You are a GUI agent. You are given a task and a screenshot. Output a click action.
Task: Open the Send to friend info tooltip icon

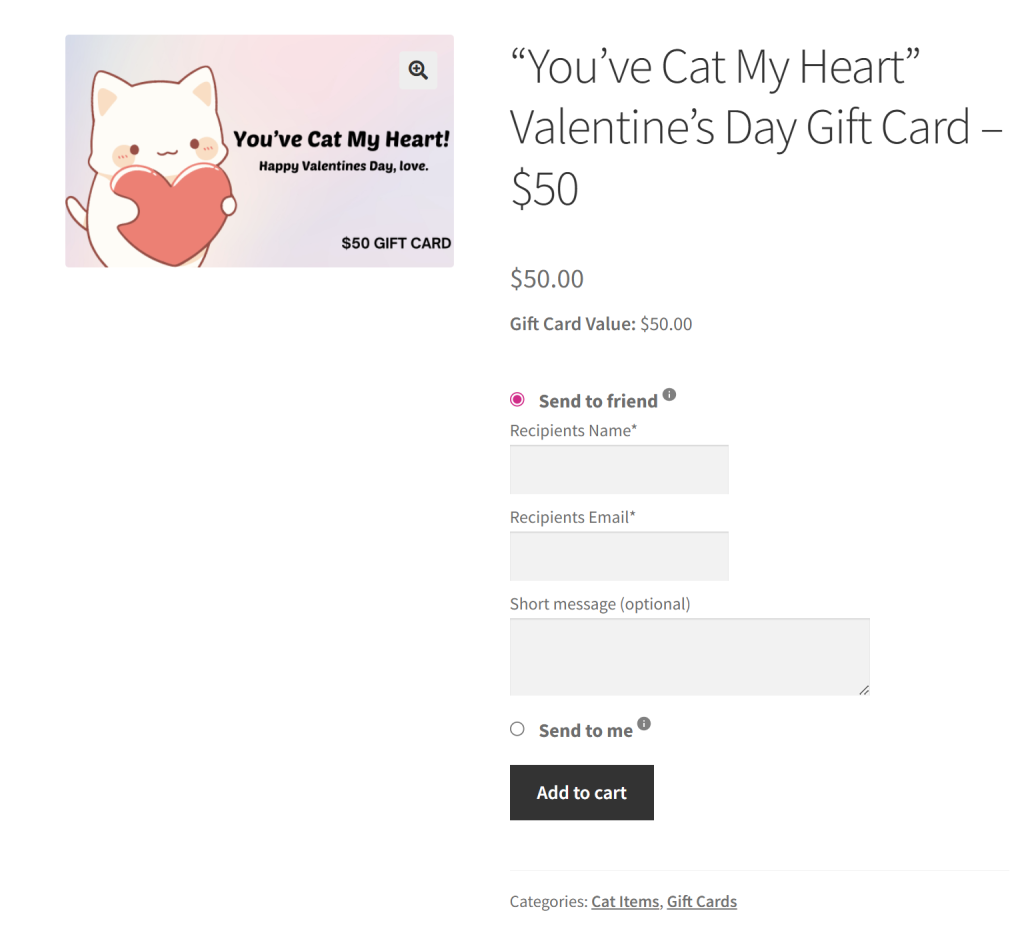(670, 394)
